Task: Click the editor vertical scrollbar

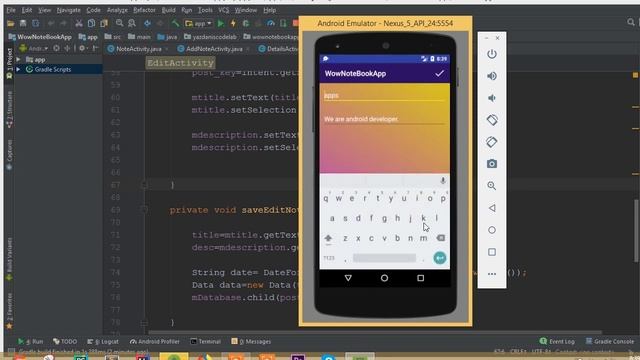Action: (636, 231)
